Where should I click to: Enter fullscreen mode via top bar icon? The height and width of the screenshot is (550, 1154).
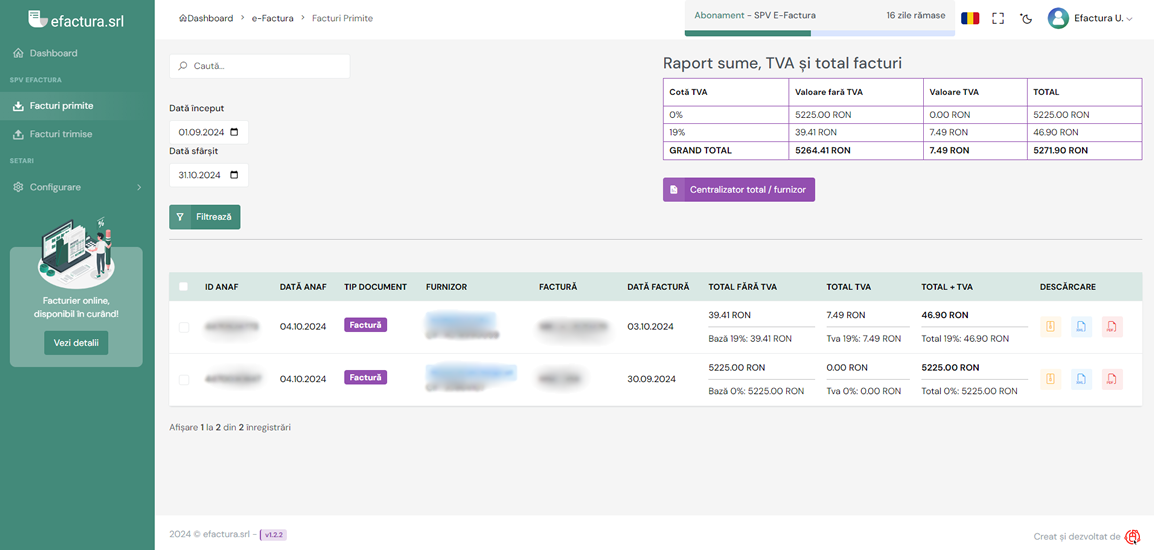998,18
